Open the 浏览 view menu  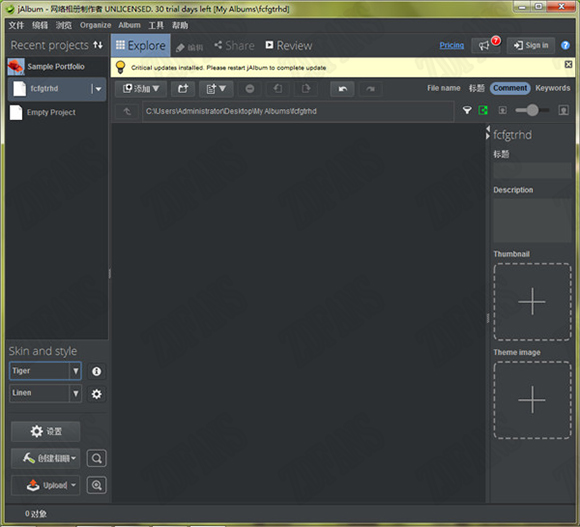[63, 25]
